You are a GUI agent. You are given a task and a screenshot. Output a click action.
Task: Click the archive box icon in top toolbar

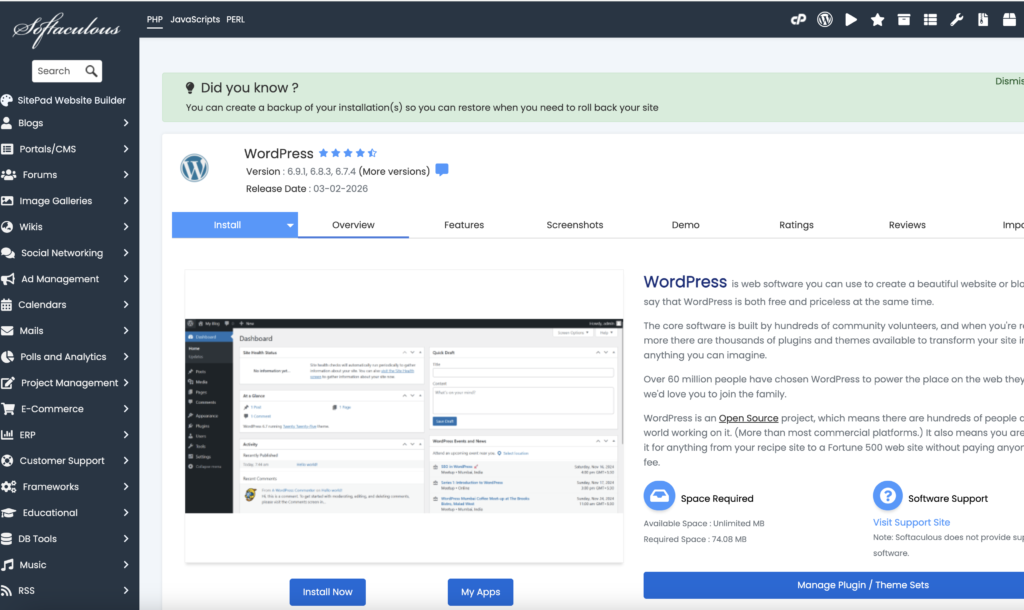tap(904, 19)
